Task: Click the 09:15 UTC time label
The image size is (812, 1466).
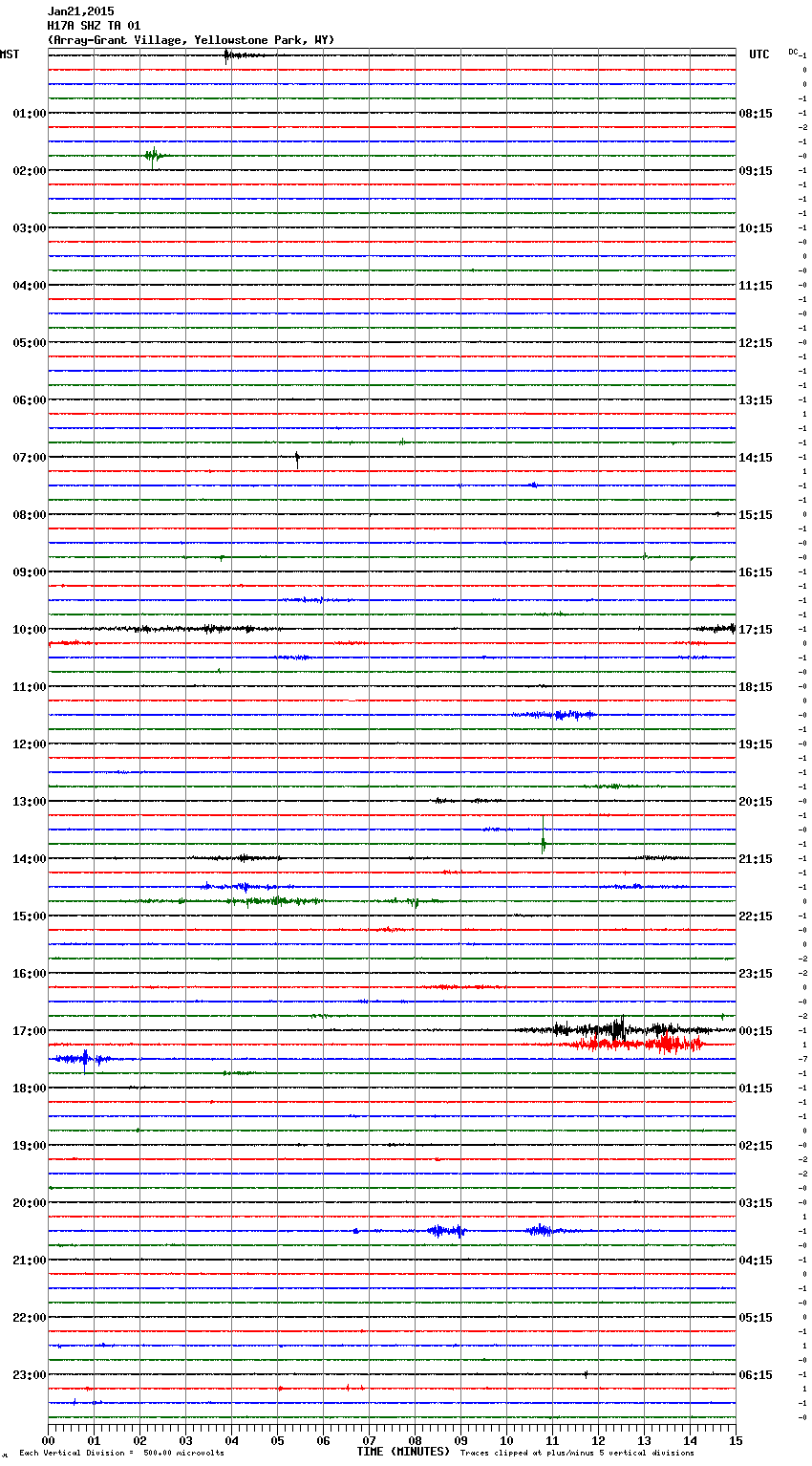Action: click(756, 171)
